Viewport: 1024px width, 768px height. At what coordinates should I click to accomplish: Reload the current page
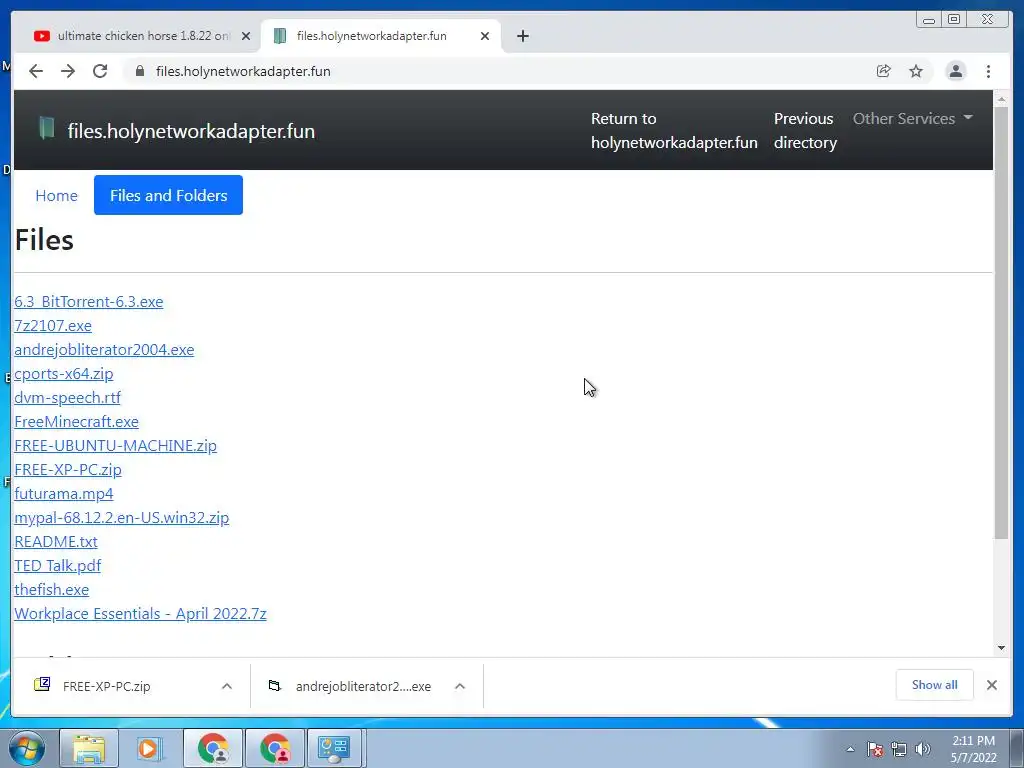(x=100, y=71)
